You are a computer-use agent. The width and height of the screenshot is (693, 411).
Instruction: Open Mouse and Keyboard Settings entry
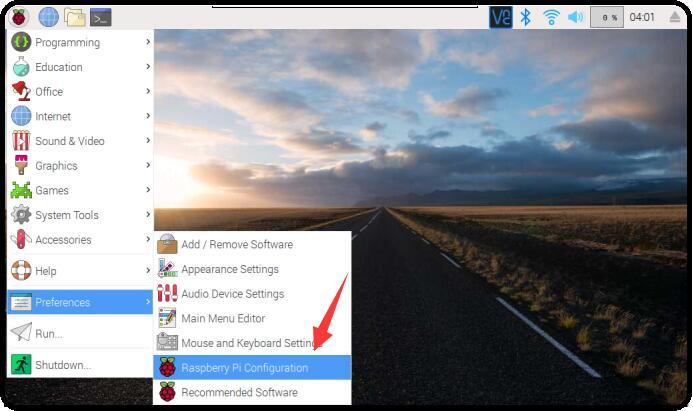(x=252, y=343)
